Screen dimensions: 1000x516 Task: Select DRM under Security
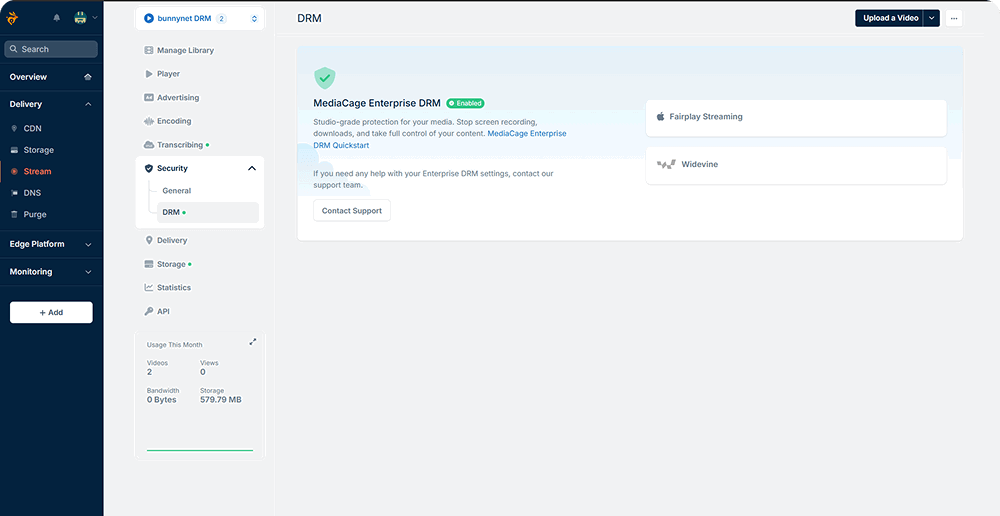click(x=208, y=212)
